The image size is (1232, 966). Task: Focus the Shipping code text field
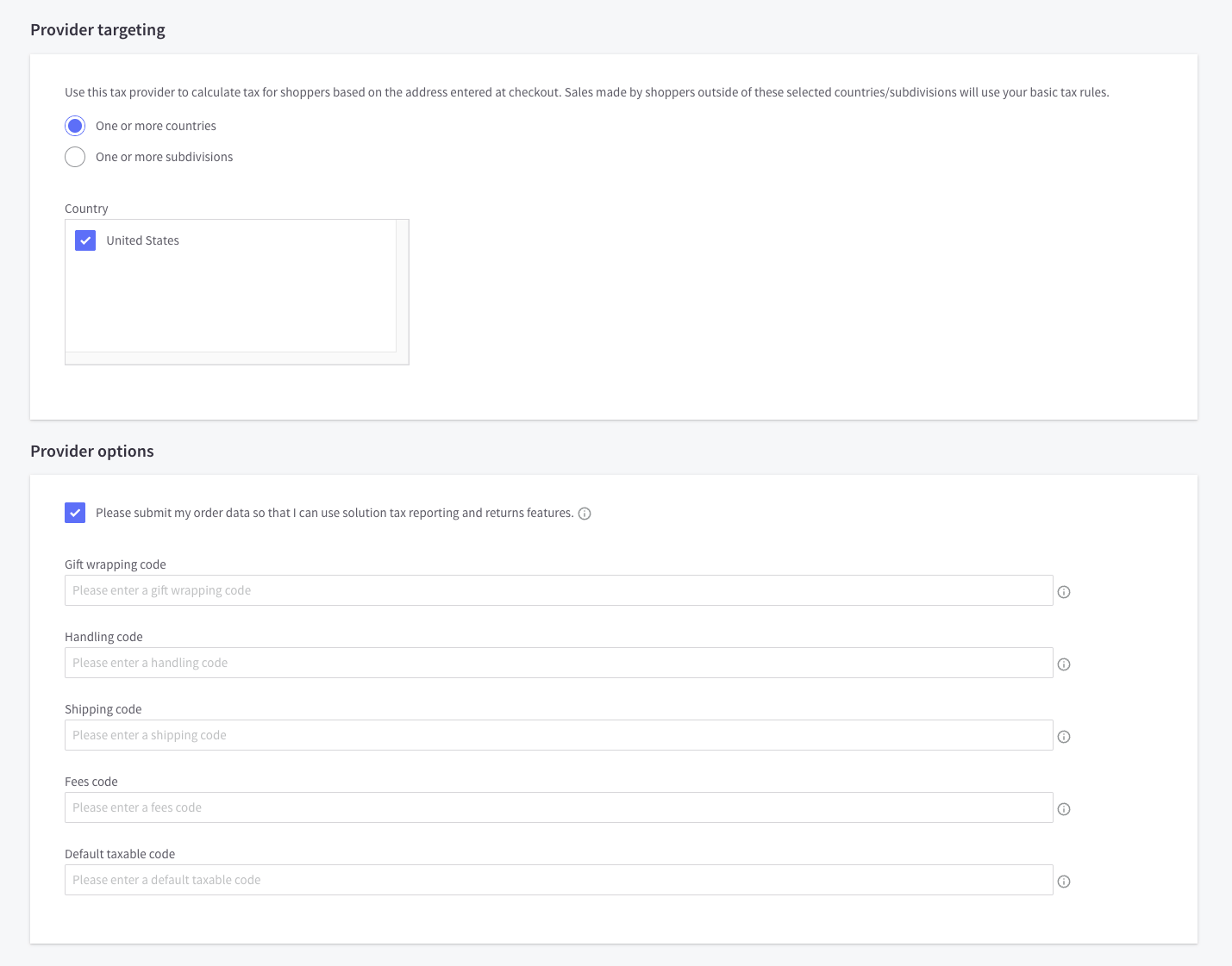tap(559, 735)
